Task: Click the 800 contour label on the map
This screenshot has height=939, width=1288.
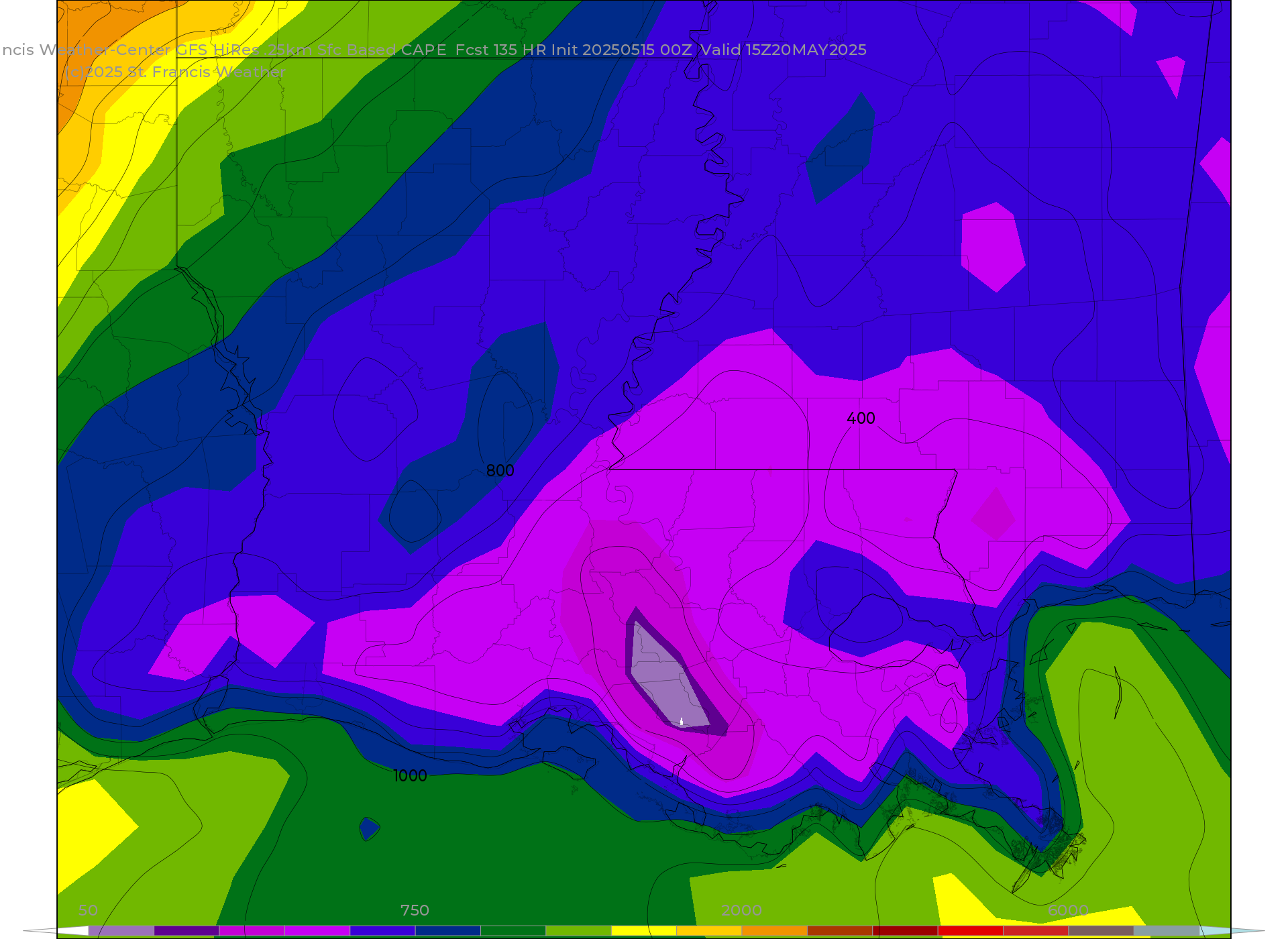Action: (x=500, y=471)
